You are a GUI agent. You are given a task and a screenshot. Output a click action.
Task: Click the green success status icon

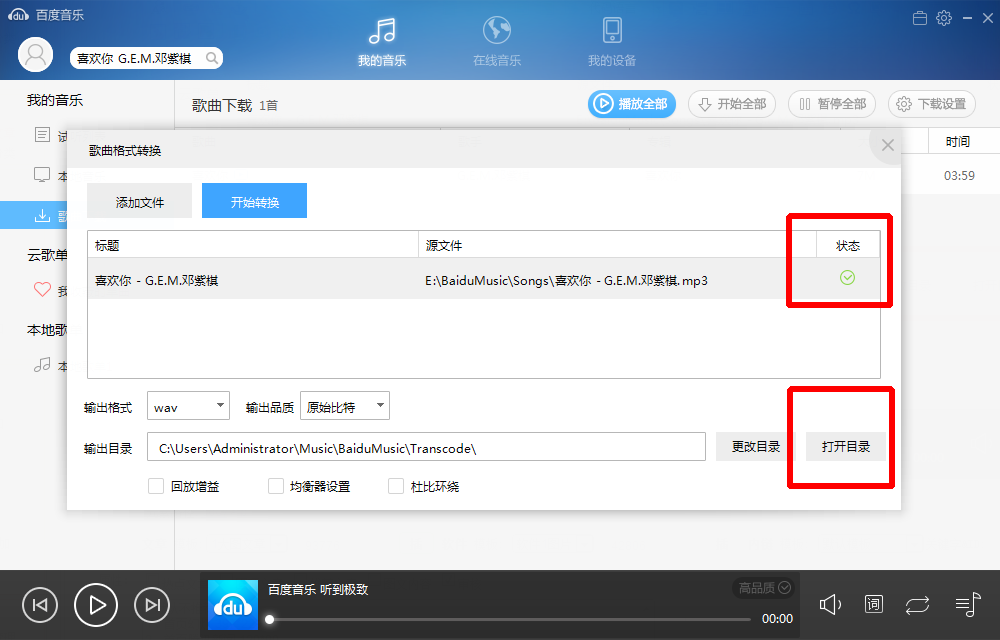coord(847,277)
